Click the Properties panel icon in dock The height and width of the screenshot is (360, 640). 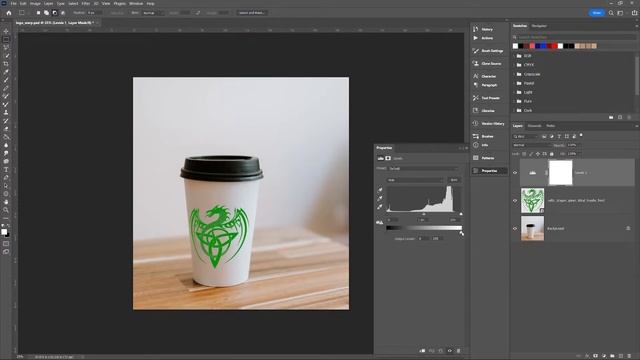[476, 171]
